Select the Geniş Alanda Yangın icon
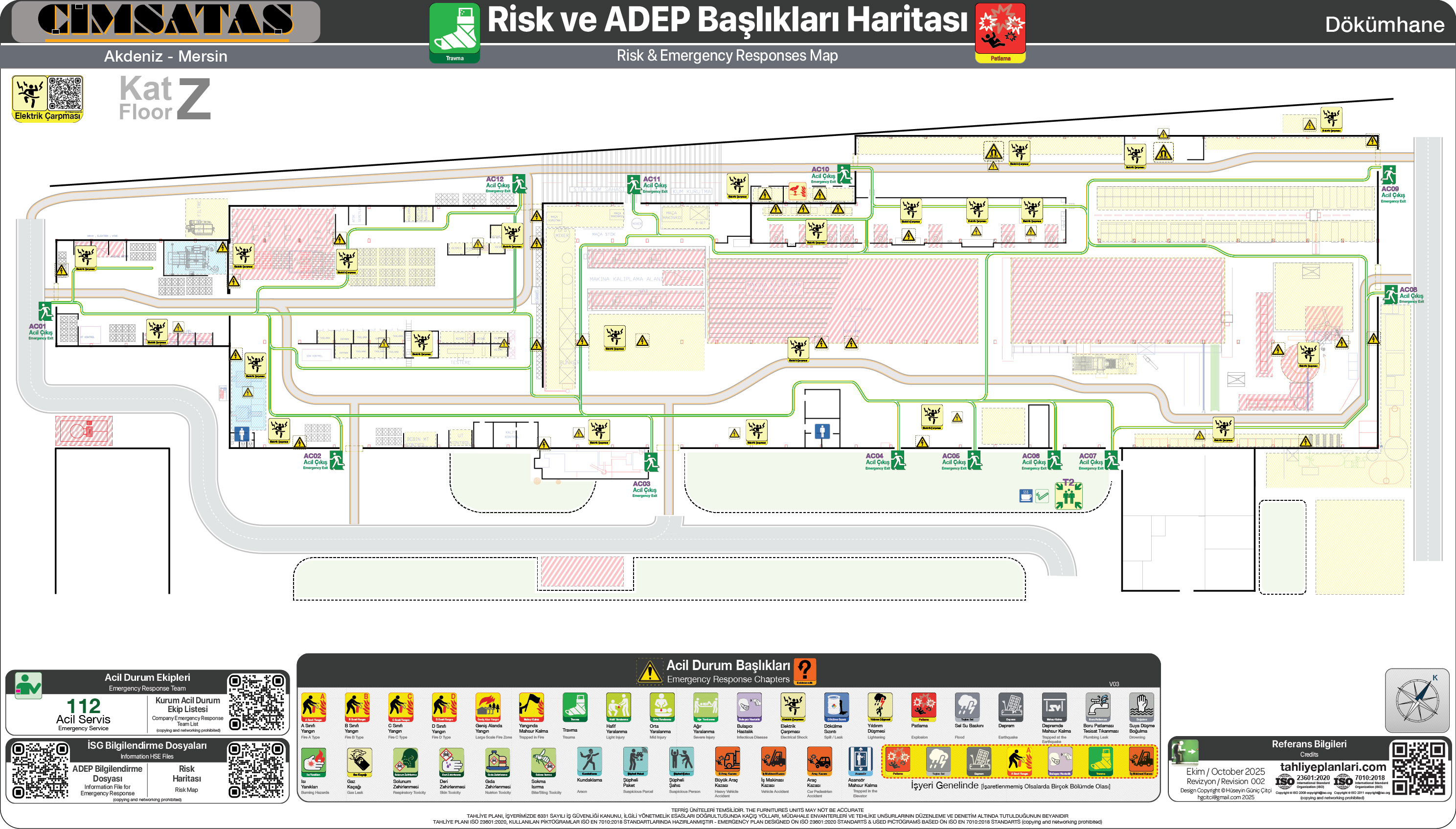1456x829 pixels. [488, 707]
